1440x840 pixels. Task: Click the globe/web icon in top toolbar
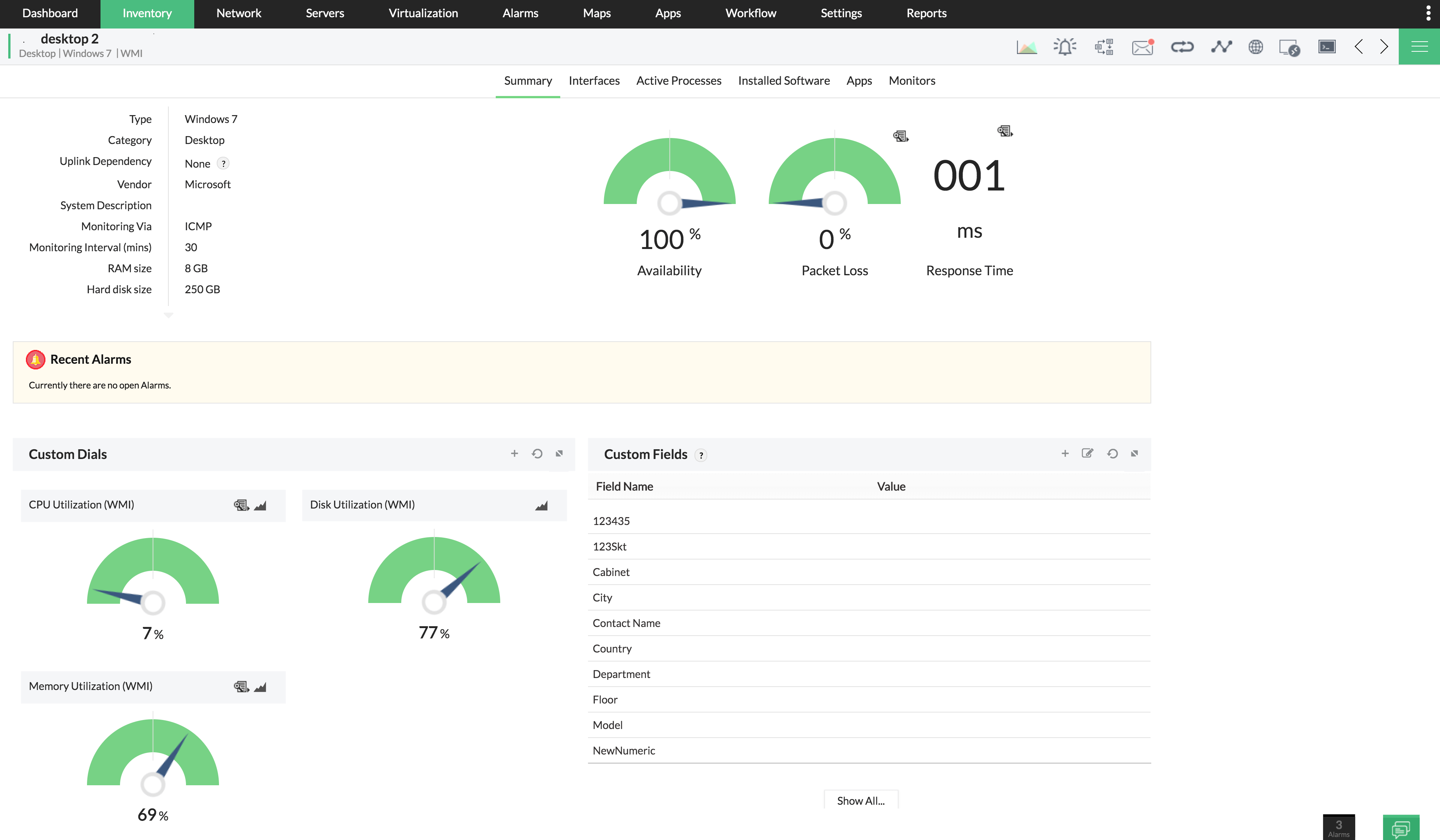tap(1256, 46)
